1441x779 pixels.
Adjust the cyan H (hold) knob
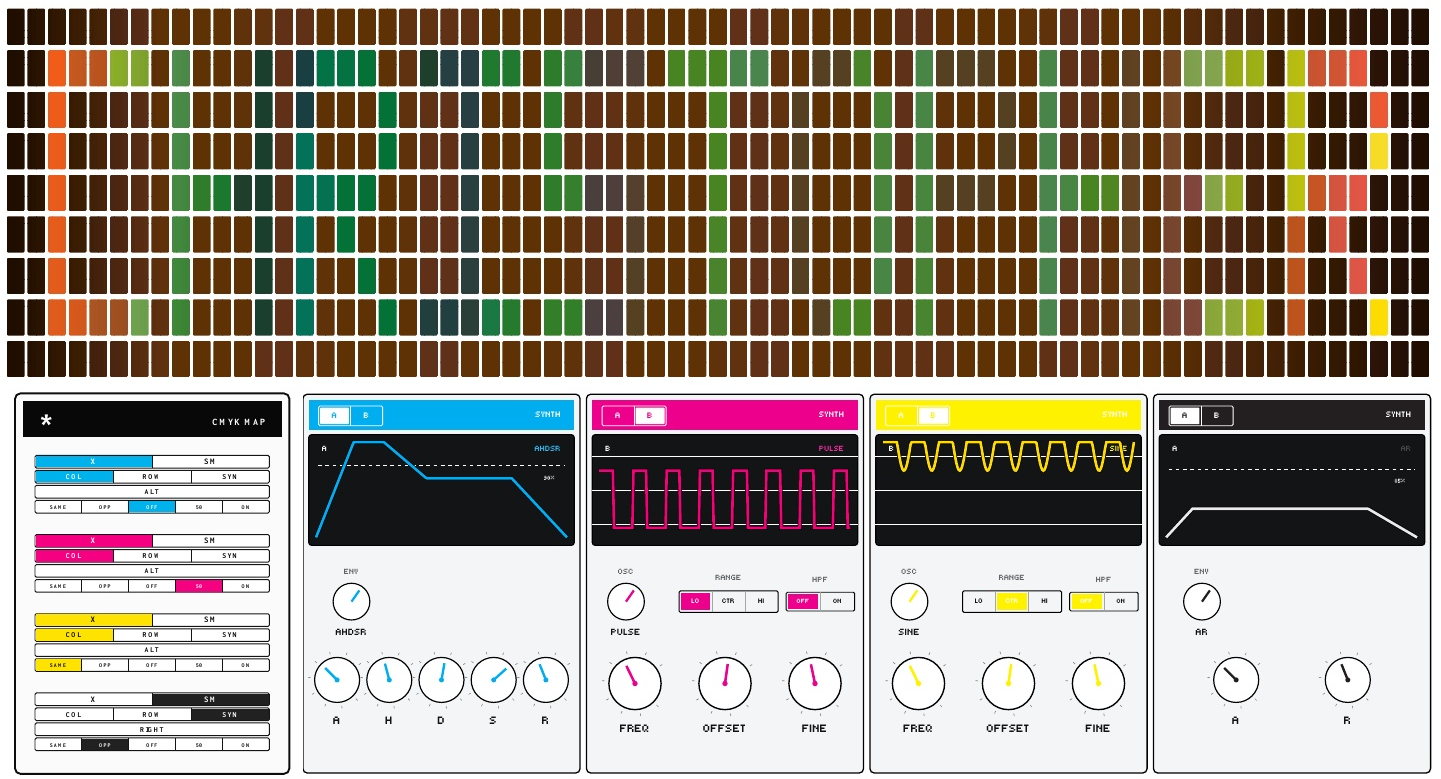click(389, 680)
